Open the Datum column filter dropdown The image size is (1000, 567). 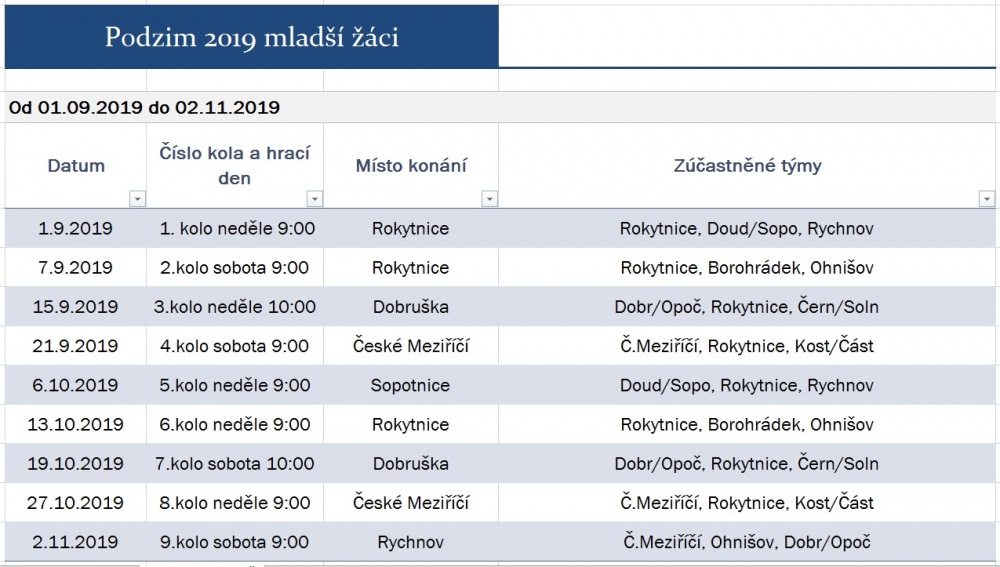[x=137, y=199]
